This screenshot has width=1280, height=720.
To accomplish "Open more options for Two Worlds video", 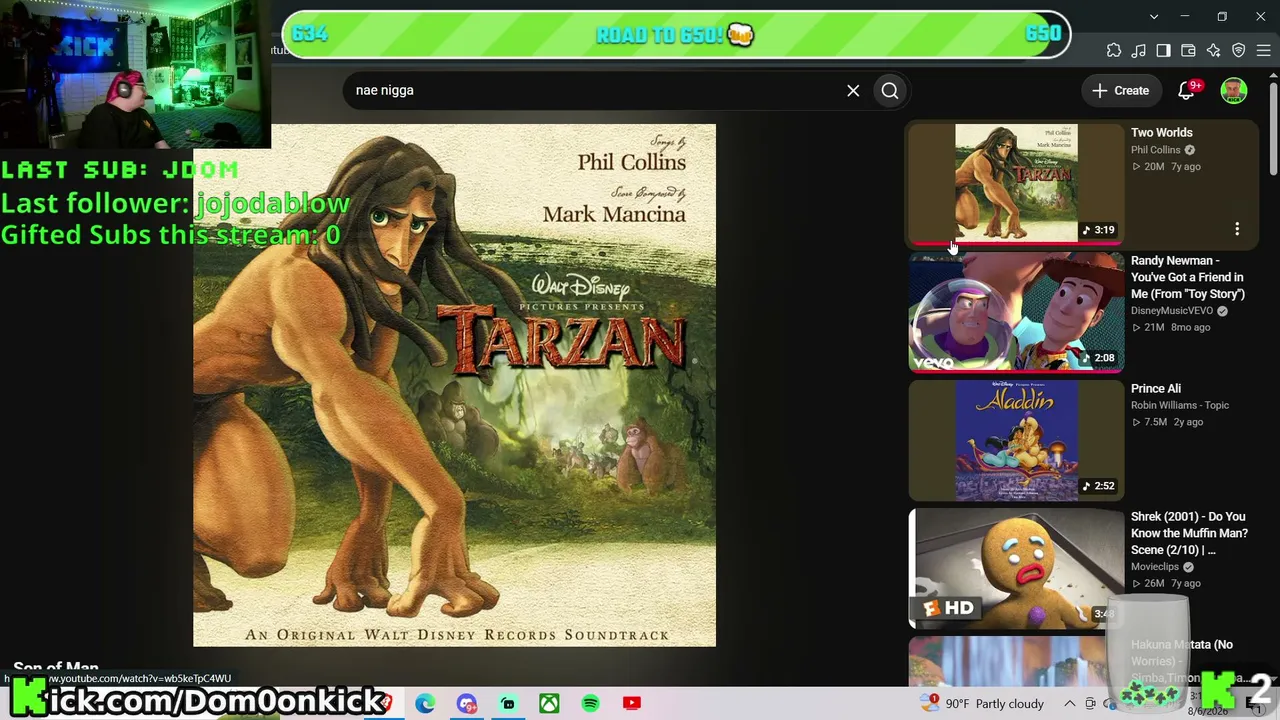I will point(1237,230).
